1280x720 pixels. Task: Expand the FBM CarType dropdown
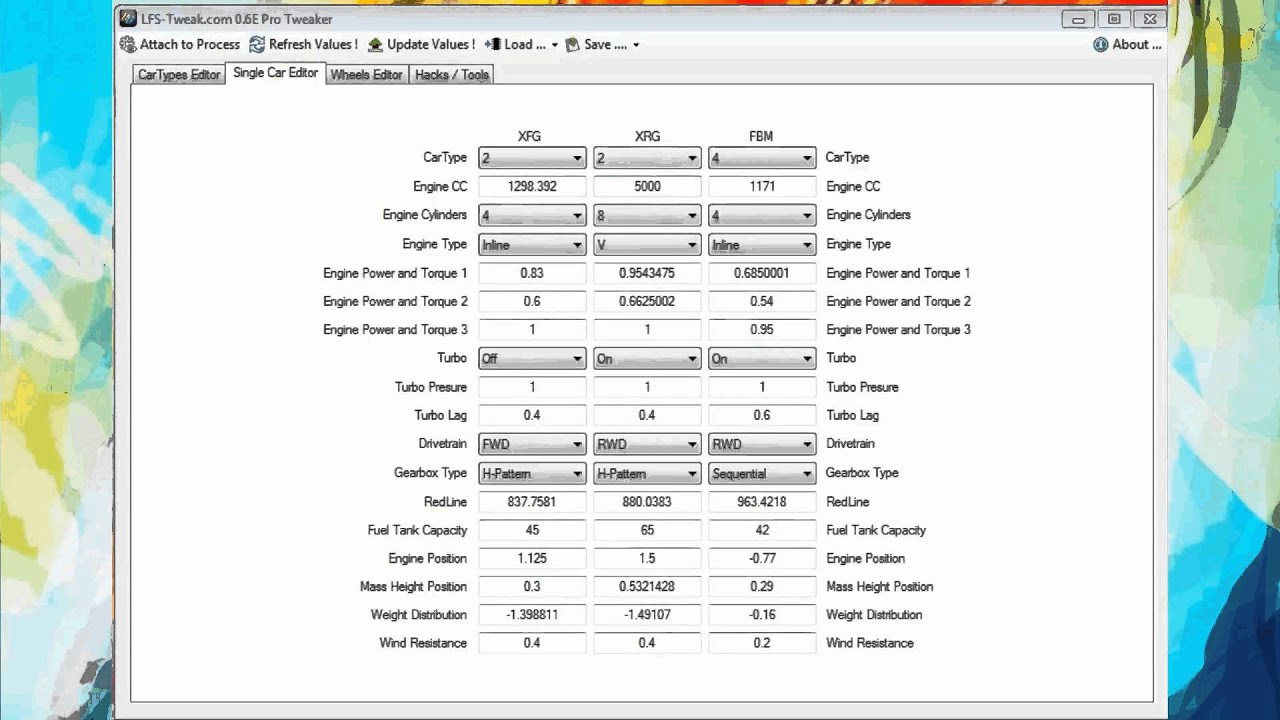(x=762, y=158)
